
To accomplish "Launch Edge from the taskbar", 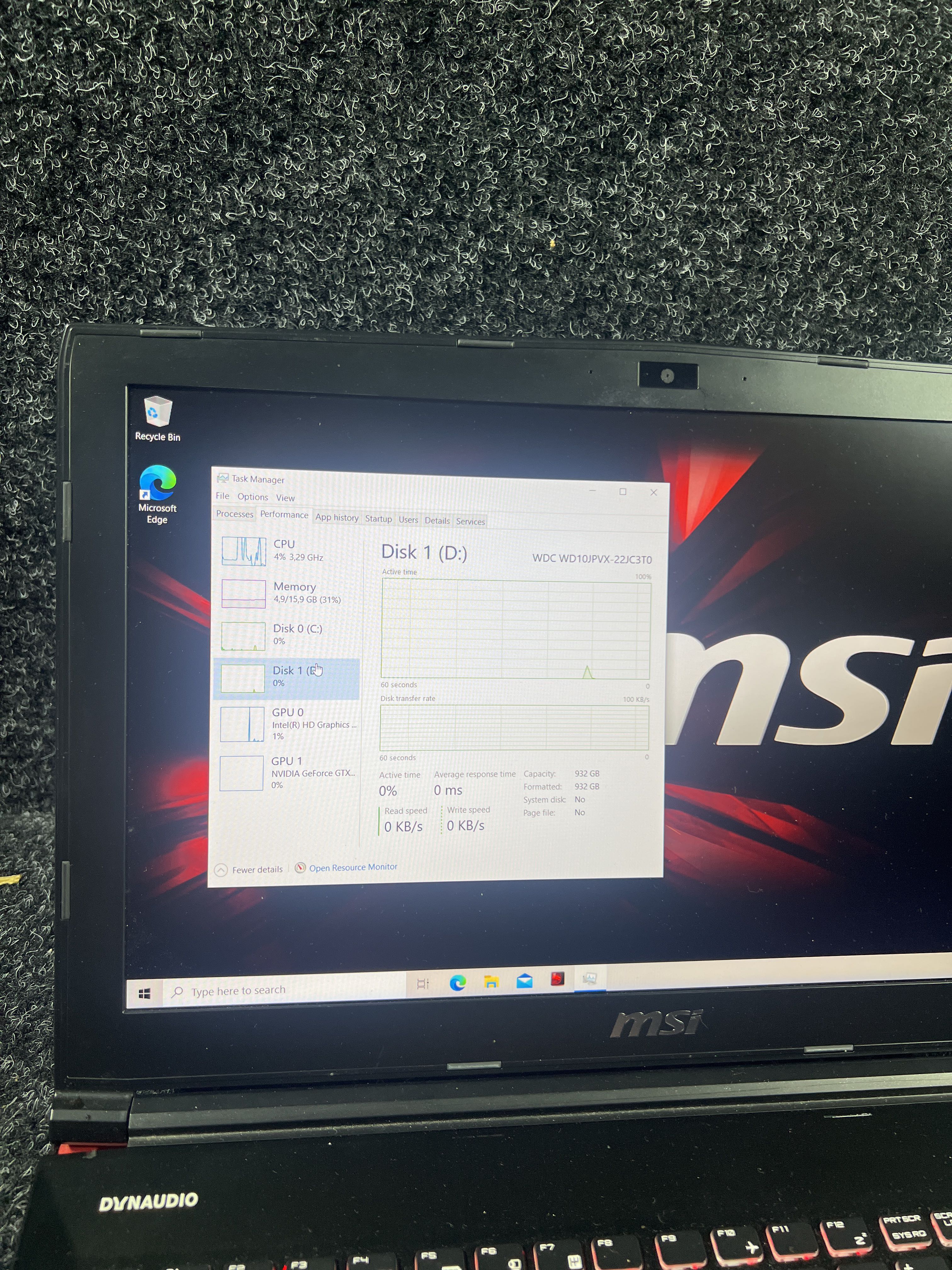I will click(457, 983).
